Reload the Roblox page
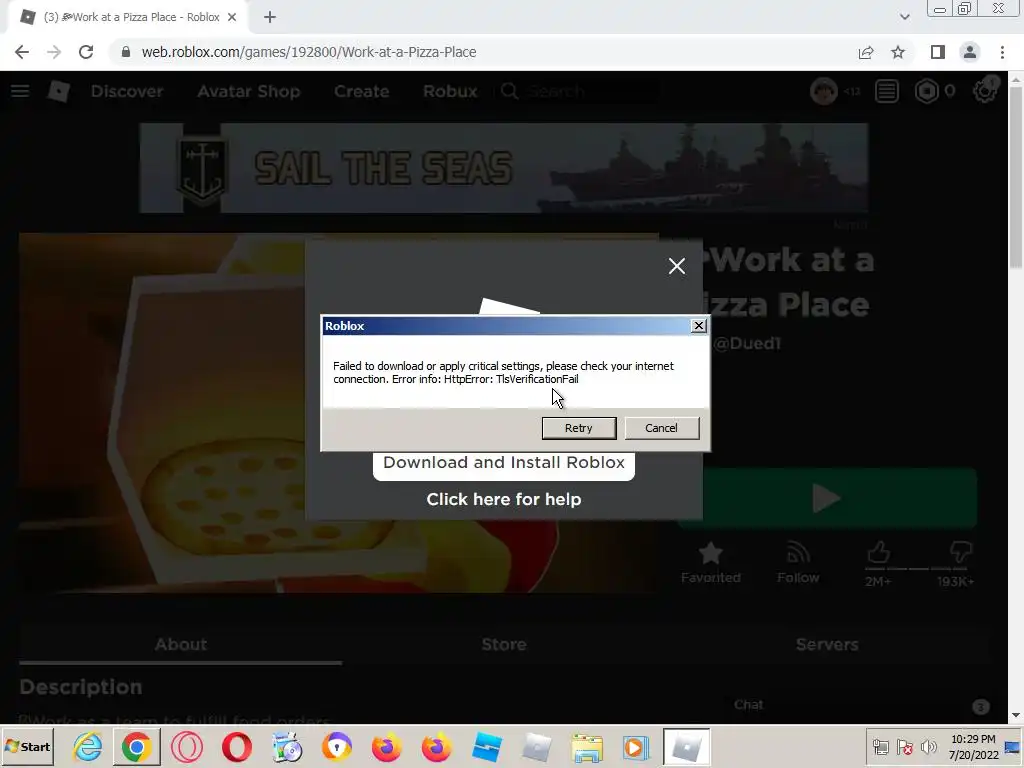 tap(86, 52)
